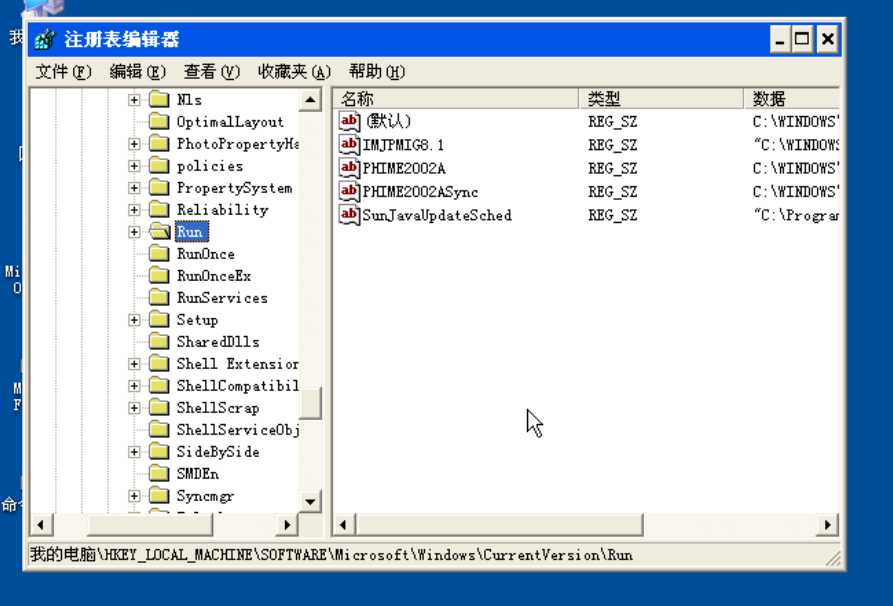Open the 文件(F) menu
Viewport: 893px width, 606px height.
click(x=63, y=72)
